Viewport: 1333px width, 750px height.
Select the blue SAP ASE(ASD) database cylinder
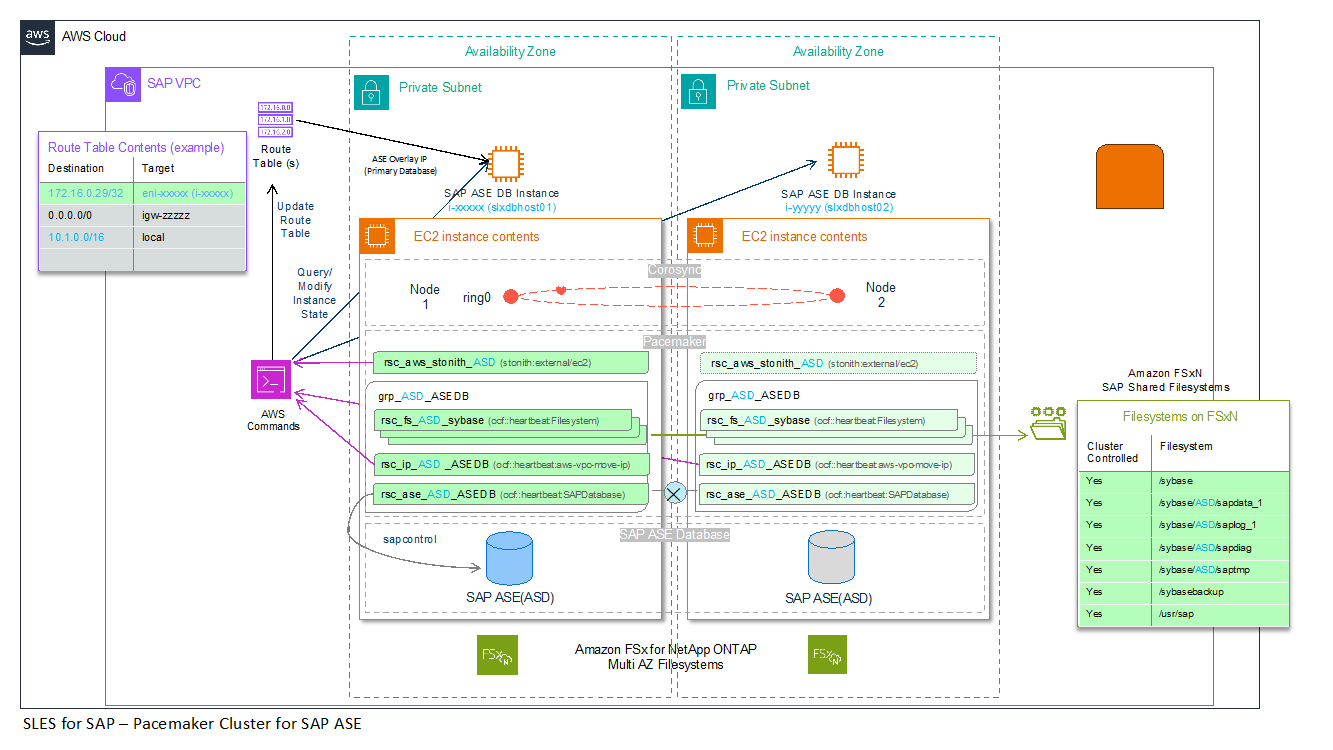[507, 559]
